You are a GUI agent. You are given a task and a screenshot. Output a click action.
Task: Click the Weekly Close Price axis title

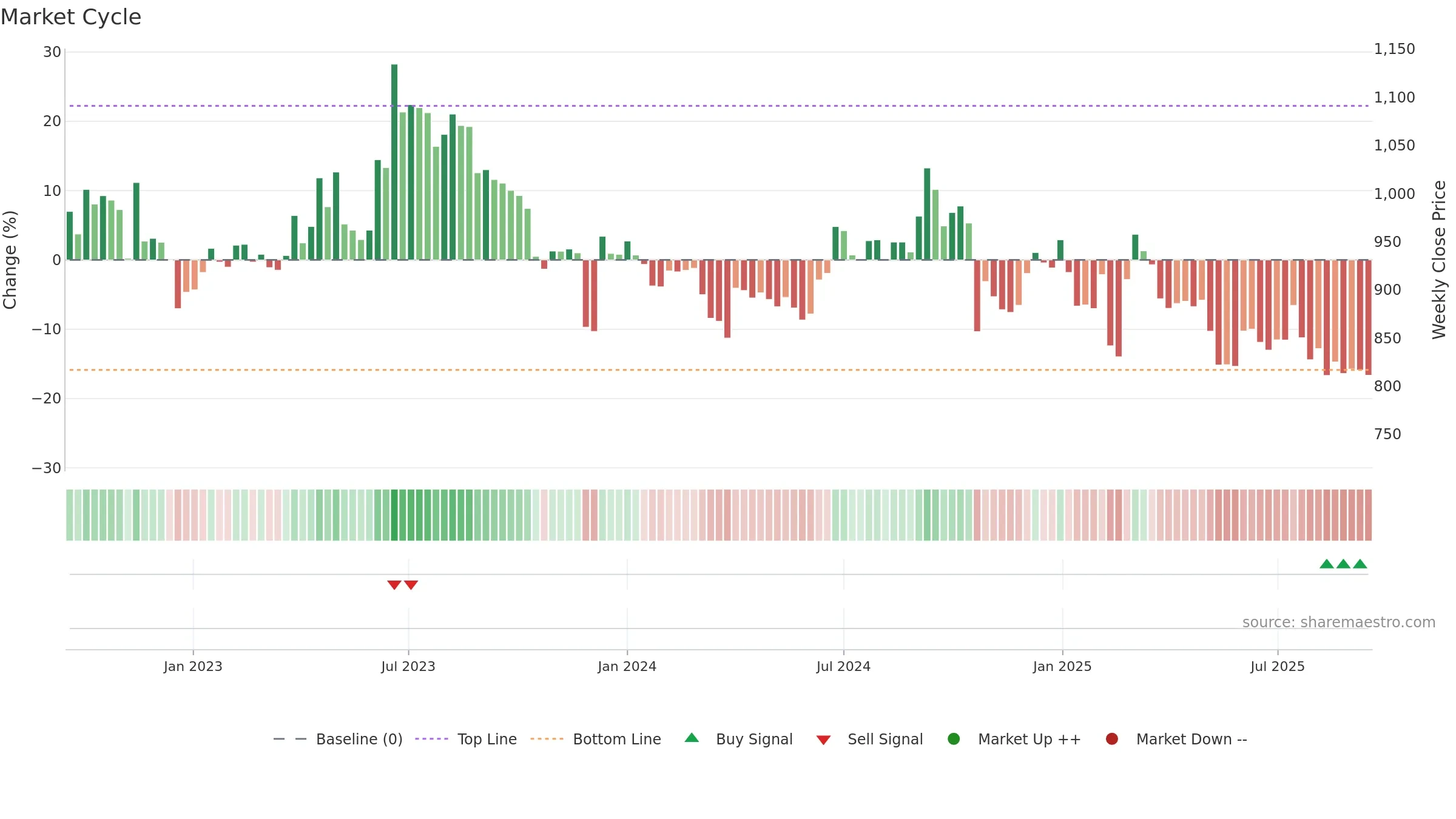click(1439, 260)
